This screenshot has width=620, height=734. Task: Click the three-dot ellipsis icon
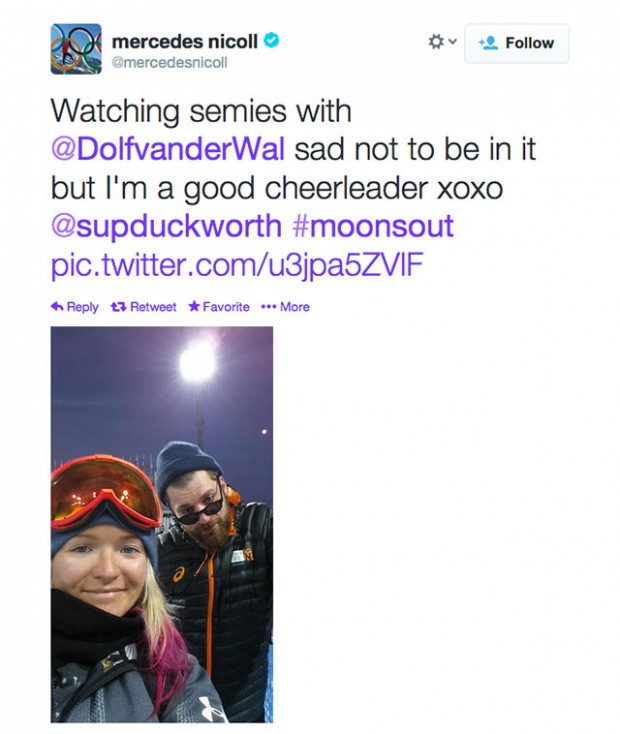[x=267, y=307]
